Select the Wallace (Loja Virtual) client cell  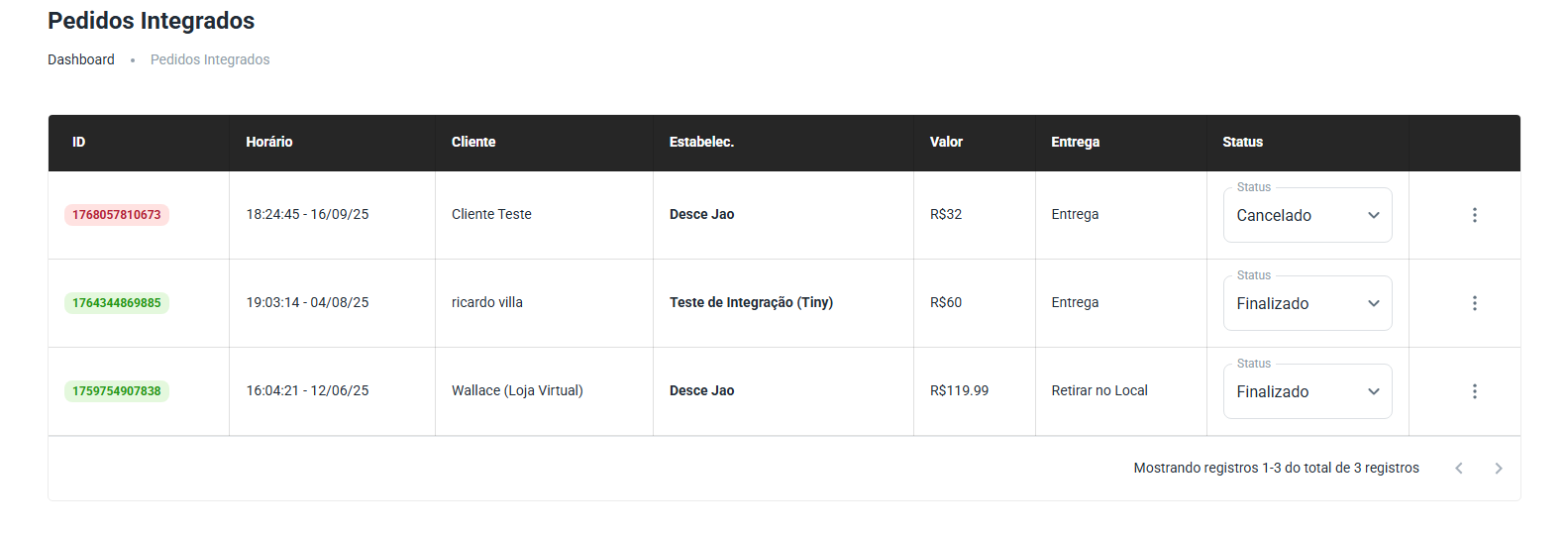click(x=517, y=390)
